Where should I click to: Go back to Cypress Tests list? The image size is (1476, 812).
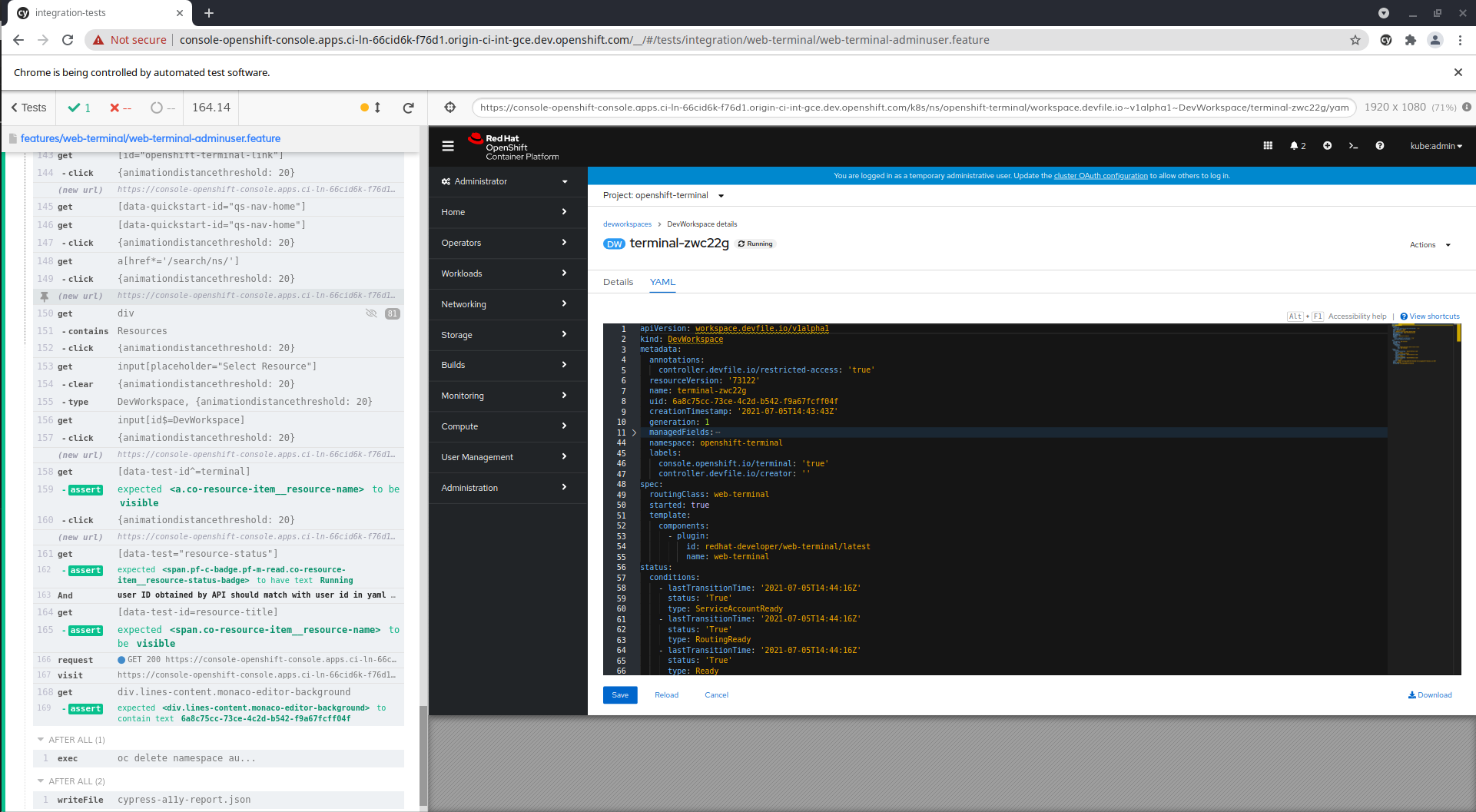pos(29,108)
